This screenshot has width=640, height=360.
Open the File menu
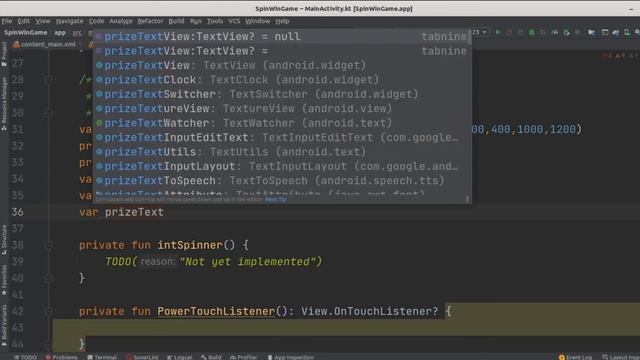pos(7,21)
